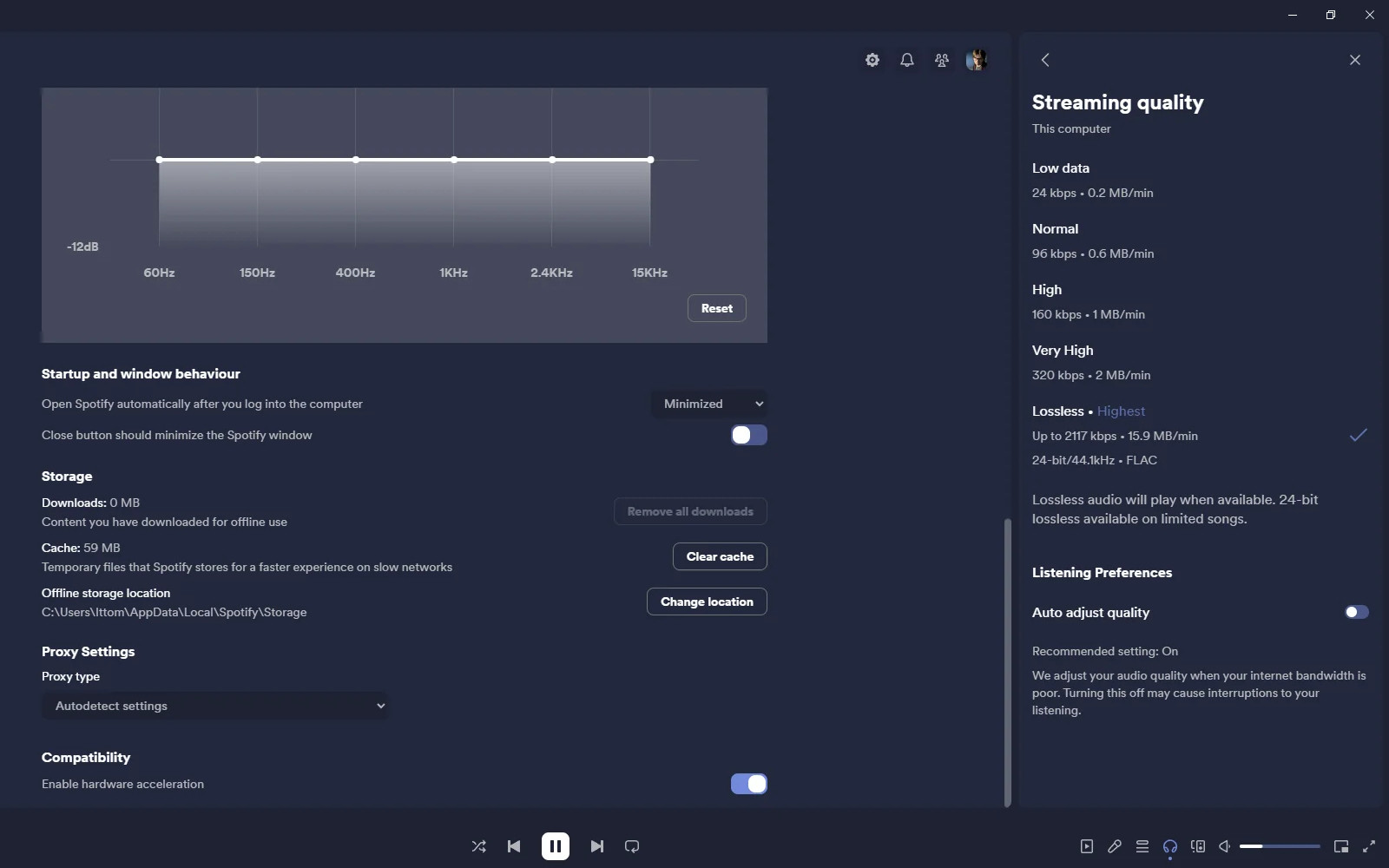Click the 15KHz equalizer point
1389x868 pixels.
click(650, 160)
